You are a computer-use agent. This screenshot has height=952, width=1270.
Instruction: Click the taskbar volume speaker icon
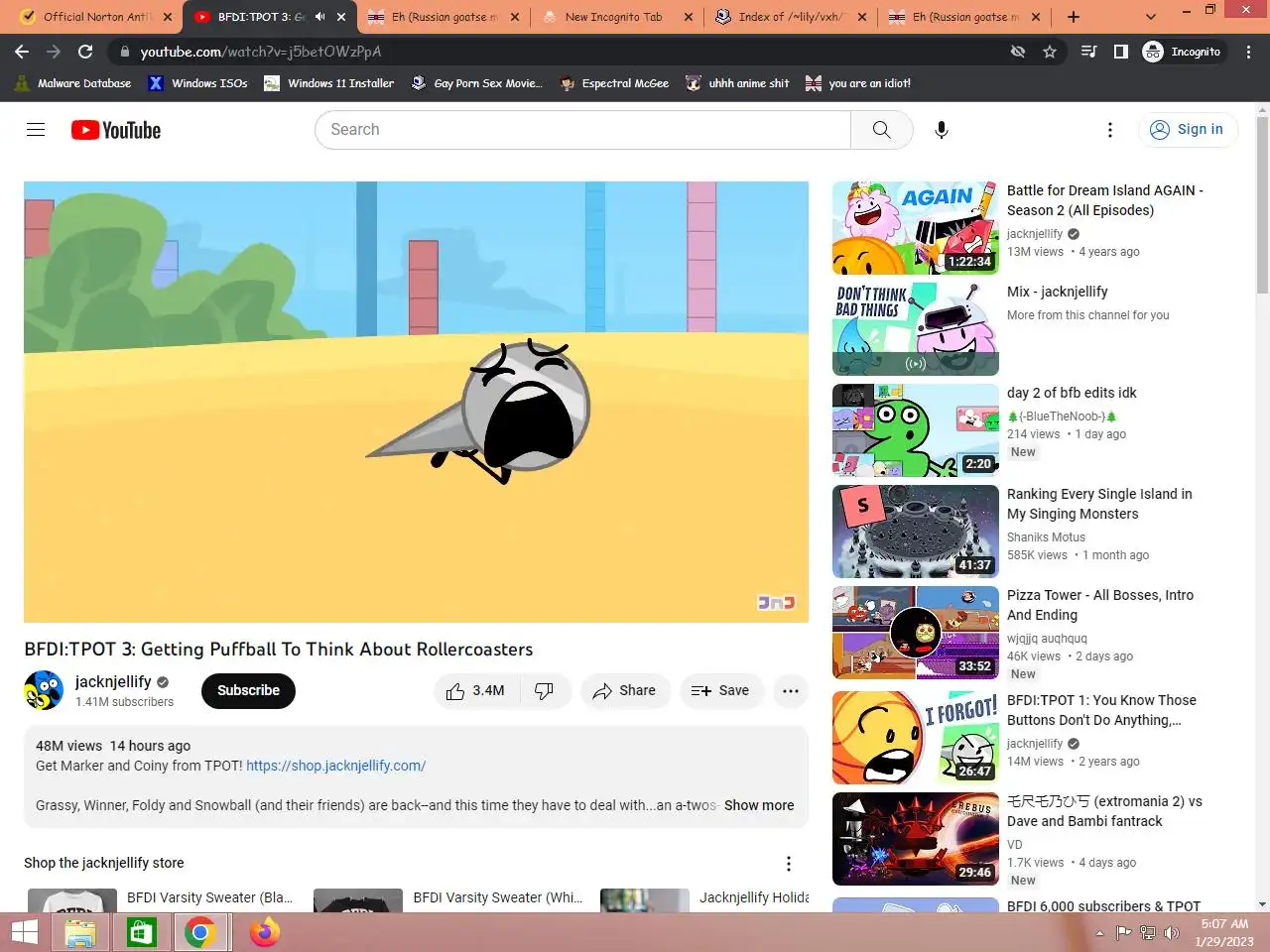[1172, 933]
